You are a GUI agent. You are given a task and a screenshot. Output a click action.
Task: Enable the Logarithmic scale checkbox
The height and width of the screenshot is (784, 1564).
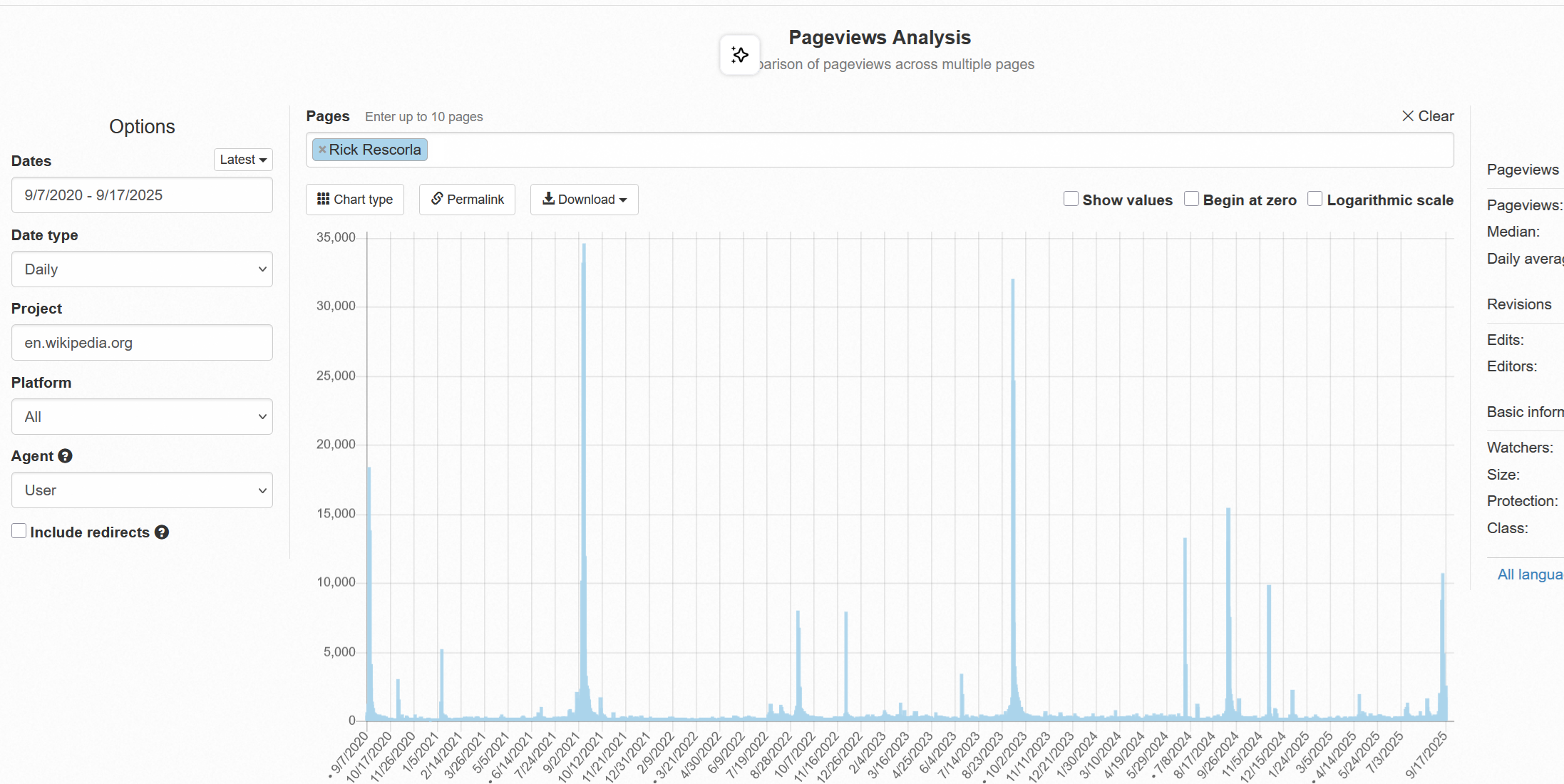click(x=1315, y=199)
